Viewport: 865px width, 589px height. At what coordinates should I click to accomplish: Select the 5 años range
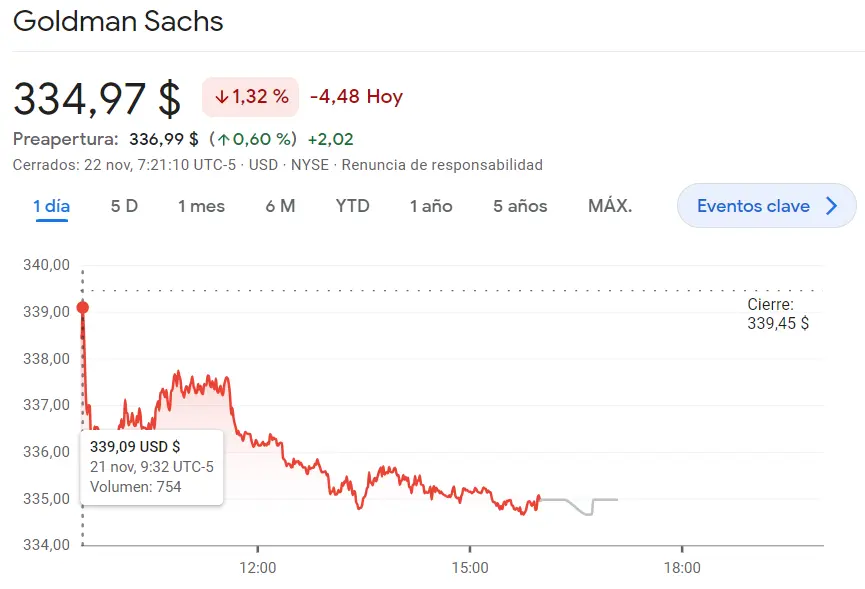519,205
